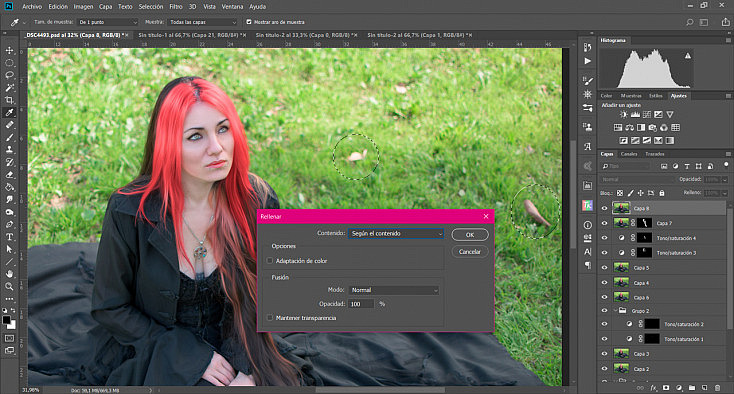734x394 pixels.
Task: Select the Magic Wand tool
Action: [9, 88]
